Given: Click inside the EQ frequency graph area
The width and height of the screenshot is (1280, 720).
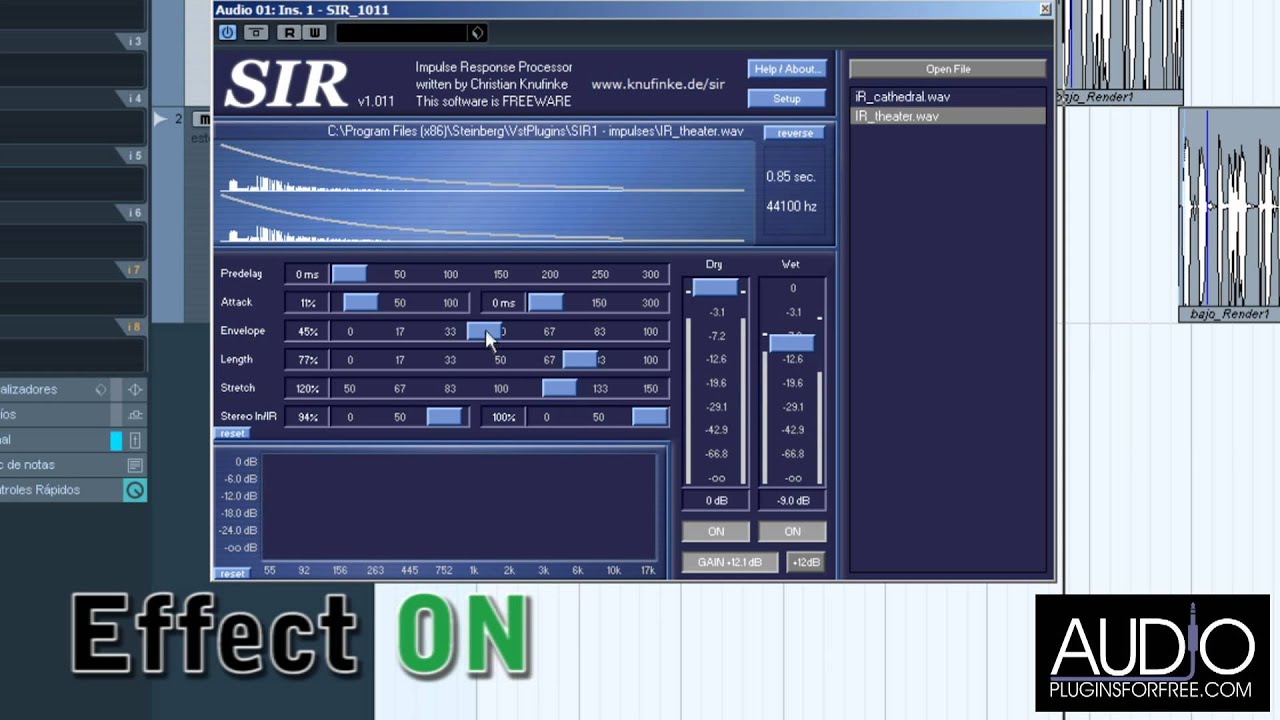Looking at the screenshot, I should pos(458,506).
